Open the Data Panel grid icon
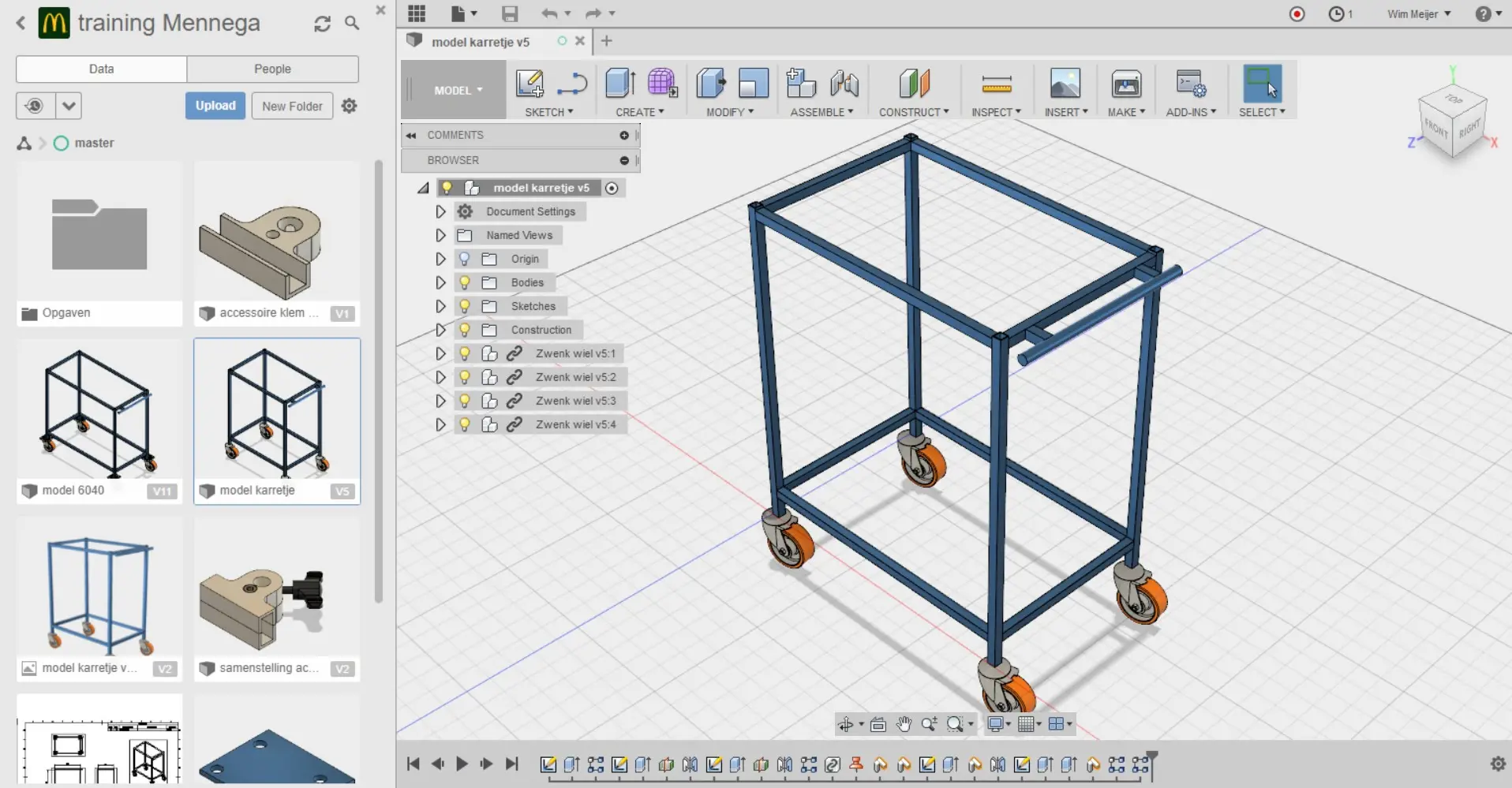Viewport: 1512px width, 788px height. [417, 13]
